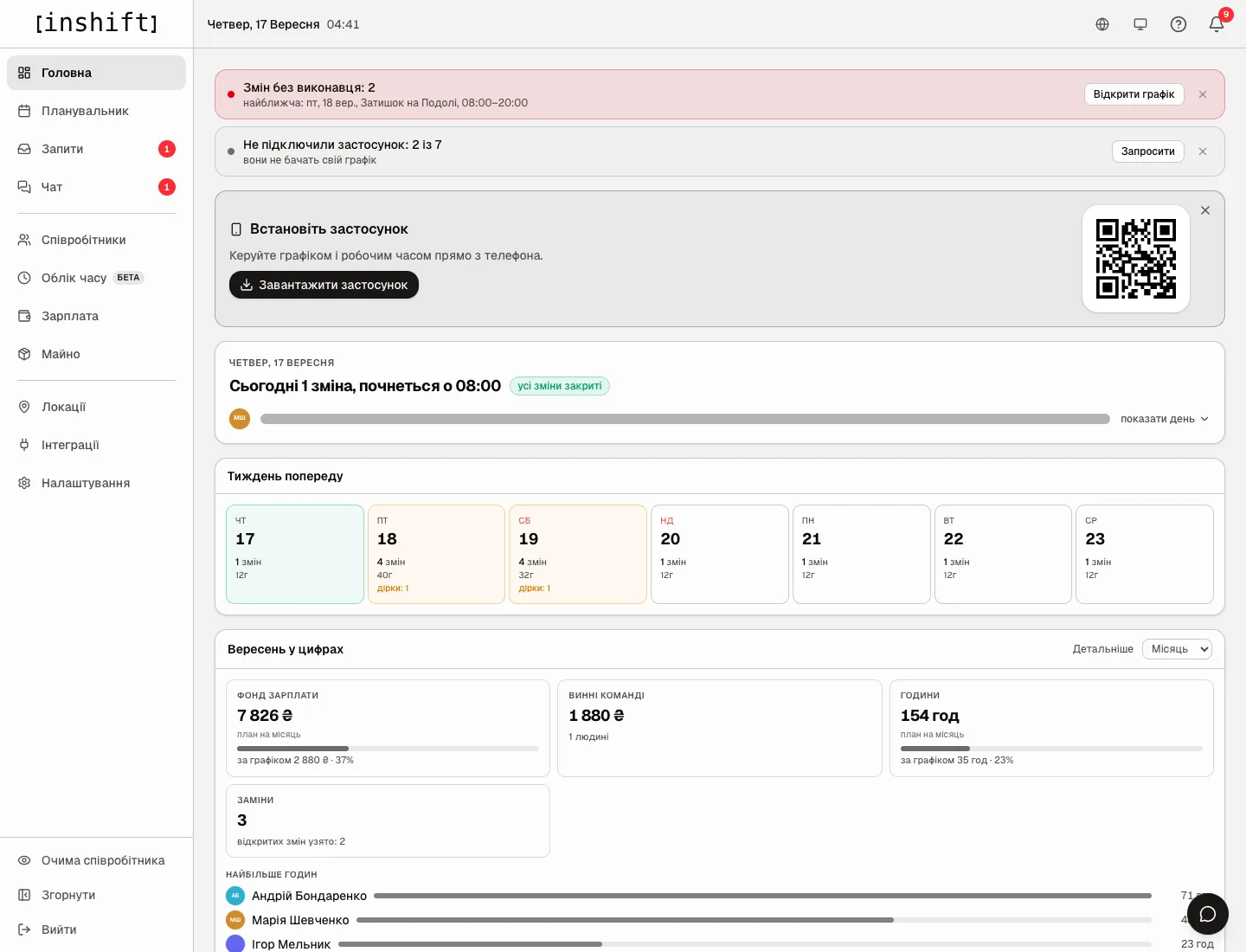Viewport: 1246px width, 952px height.
Task: Expand показати день
Action: tap(1165, 419)
